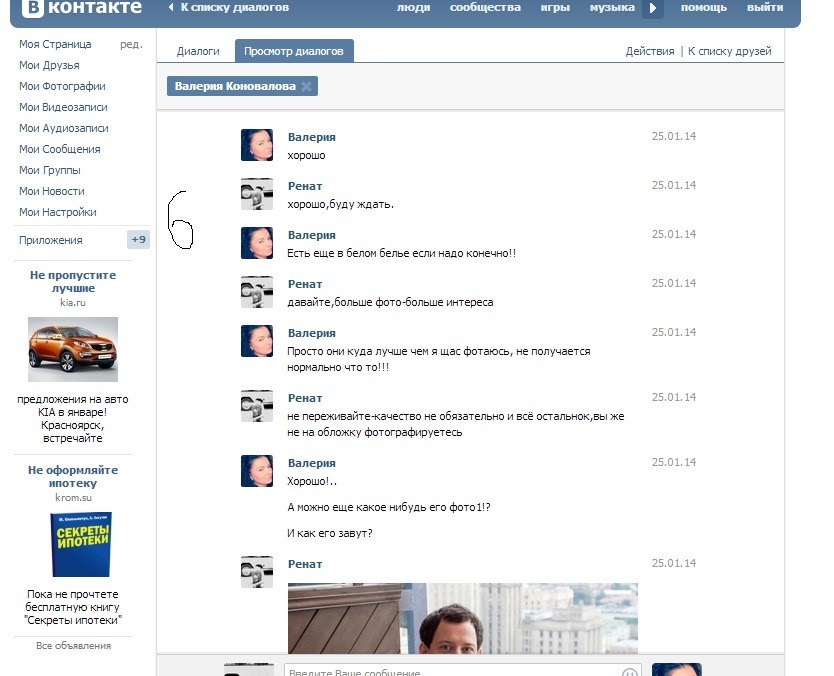Image resolution: width=834 pixels, height=676 pixels.
Task: Open the KIA car advertisement image
Action: click(73, 349)
